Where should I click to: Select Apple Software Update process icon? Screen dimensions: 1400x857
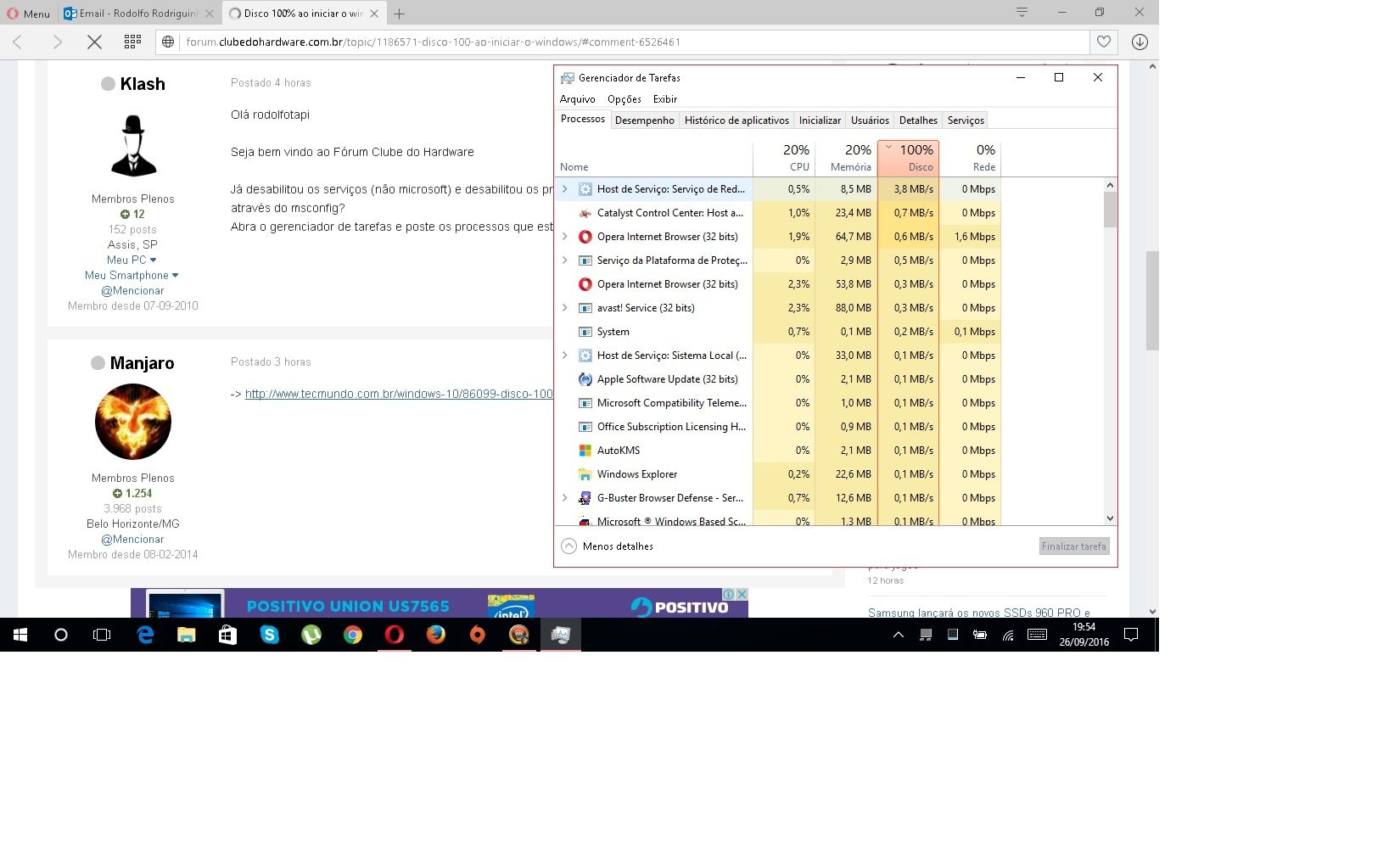585,379
